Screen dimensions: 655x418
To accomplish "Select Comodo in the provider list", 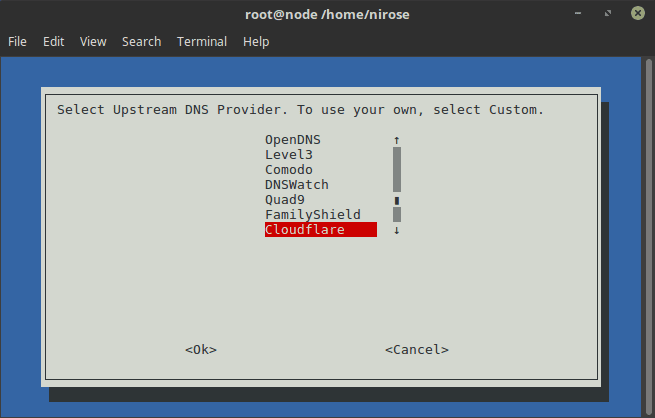I will click(x=289, y=170).
